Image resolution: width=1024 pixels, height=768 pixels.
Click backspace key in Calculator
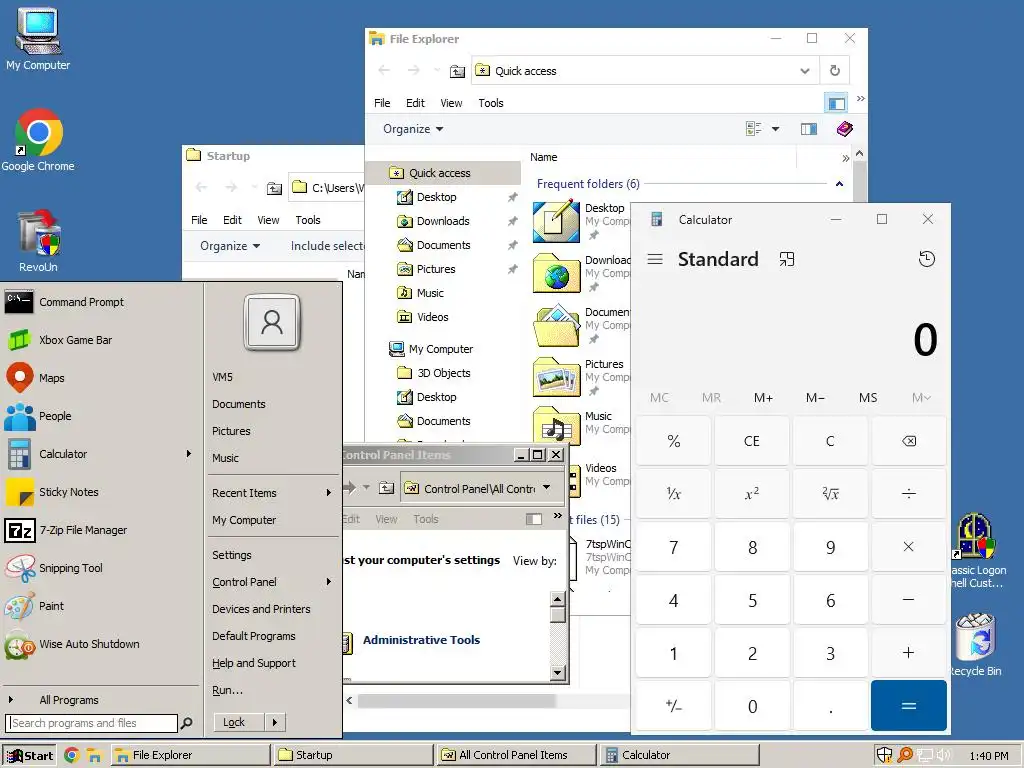[x=908, y=441]
